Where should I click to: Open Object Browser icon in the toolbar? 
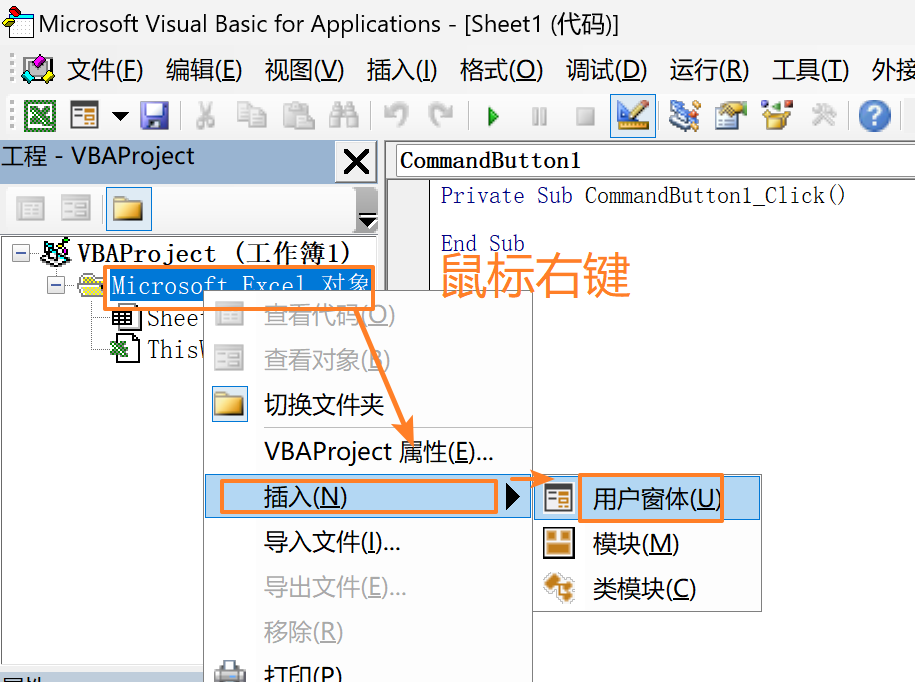[x=777, y=116]
